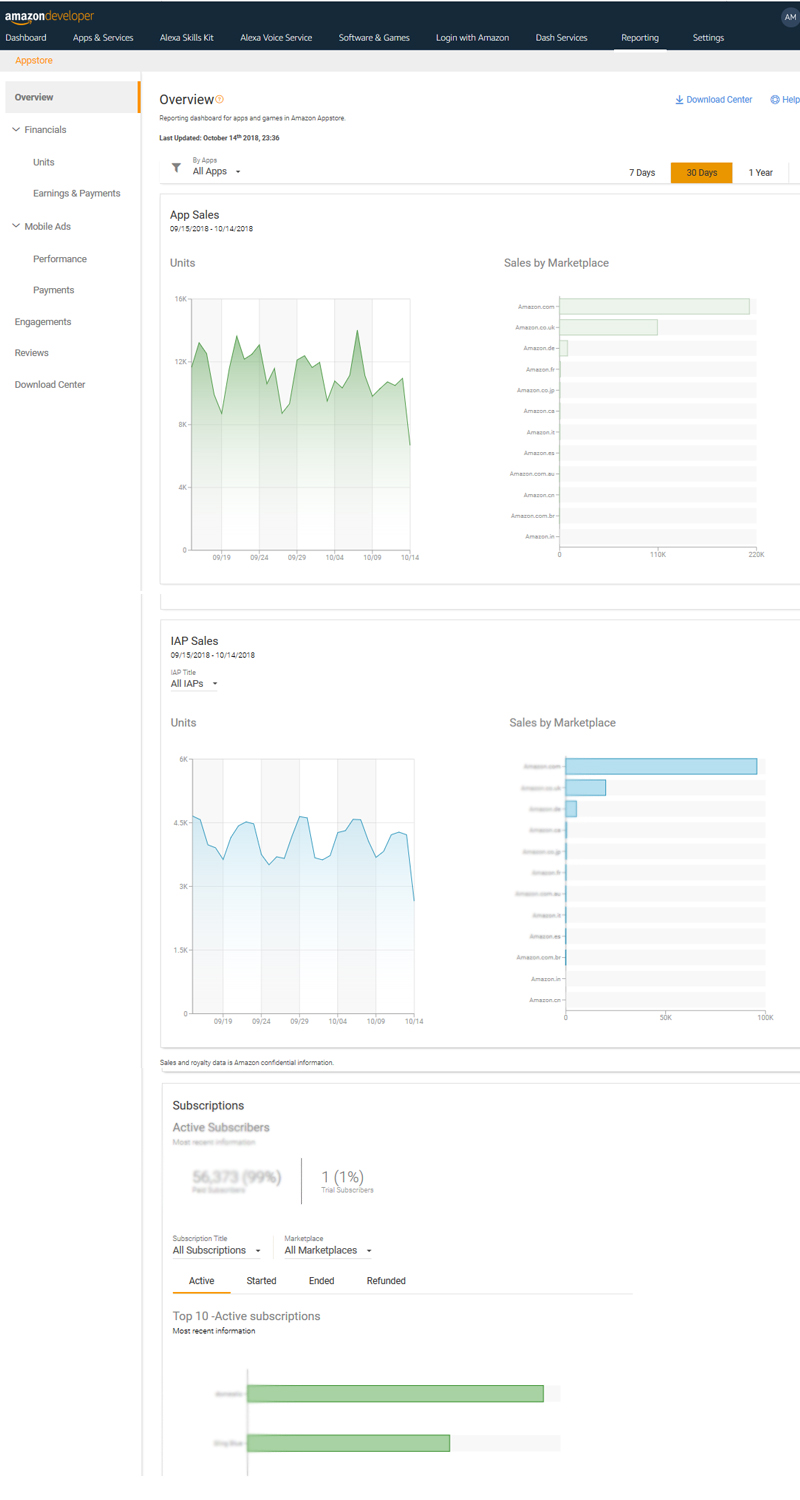Image resolution: width=800 pixels, height=1500 pixels.
Task: Collapse the Financials section
Action: click(x=16, y=130)
